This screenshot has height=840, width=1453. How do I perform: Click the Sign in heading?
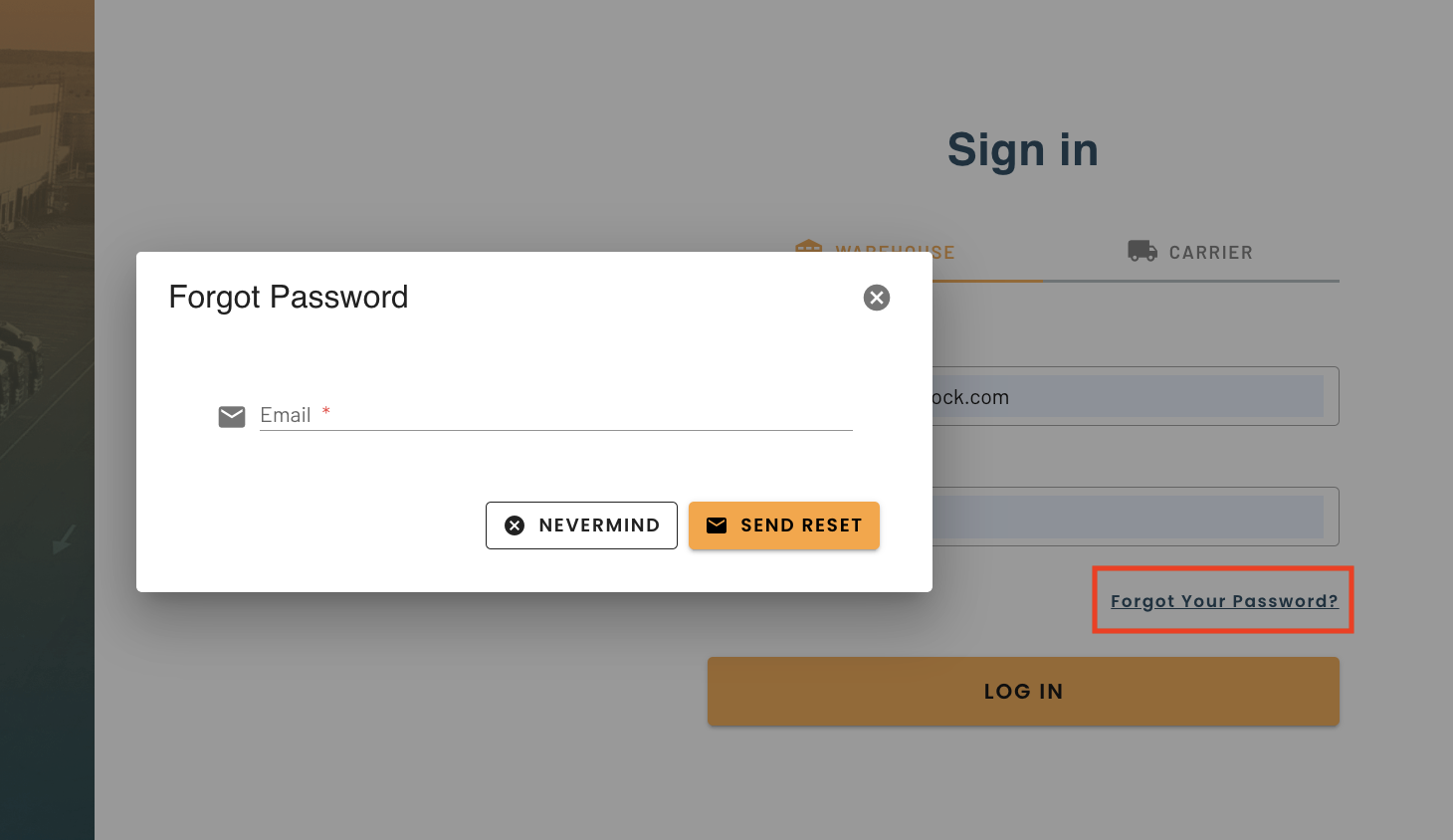(1023, 150)
